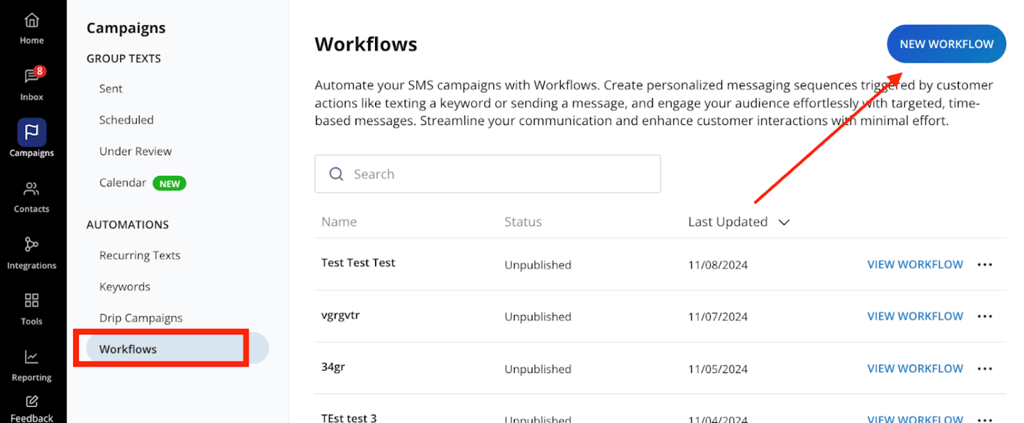1024x423 pixels.
Task: Open Scheduled group texts
Action: (x=127, y=120)
